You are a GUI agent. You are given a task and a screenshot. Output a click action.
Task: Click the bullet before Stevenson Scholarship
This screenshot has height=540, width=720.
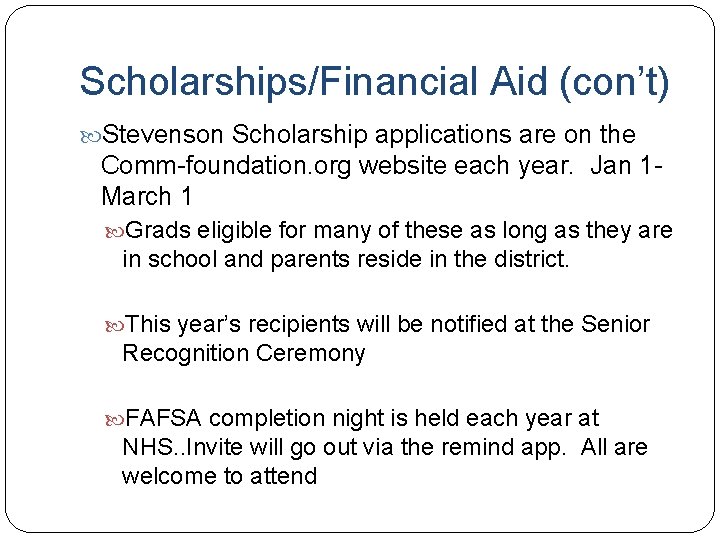[x=91, y=135]
